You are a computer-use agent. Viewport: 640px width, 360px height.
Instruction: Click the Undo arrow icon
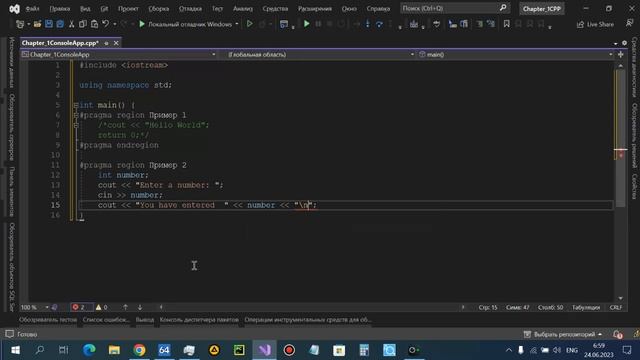click(106, 24)
